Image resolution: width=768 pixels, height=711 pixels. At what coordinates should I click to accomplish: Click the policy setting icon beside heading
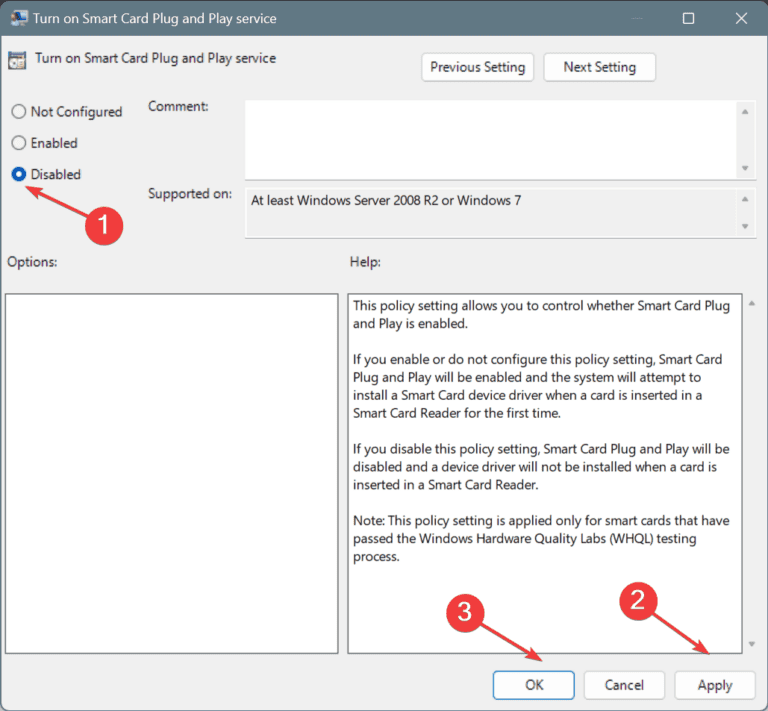(17, 60)
